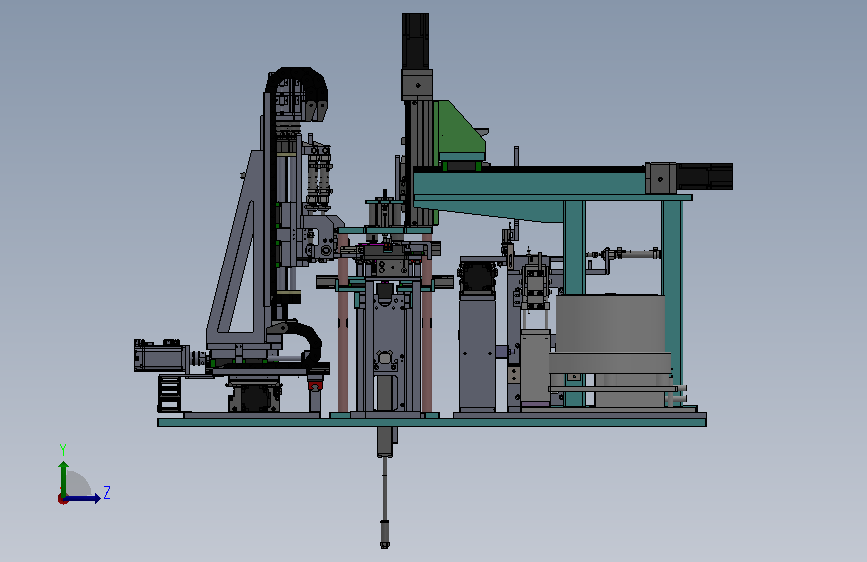The height and width of the screenshot is (562, 867).
Task: Select the teal horizontal gantry beam
Action: click(530, 183)
